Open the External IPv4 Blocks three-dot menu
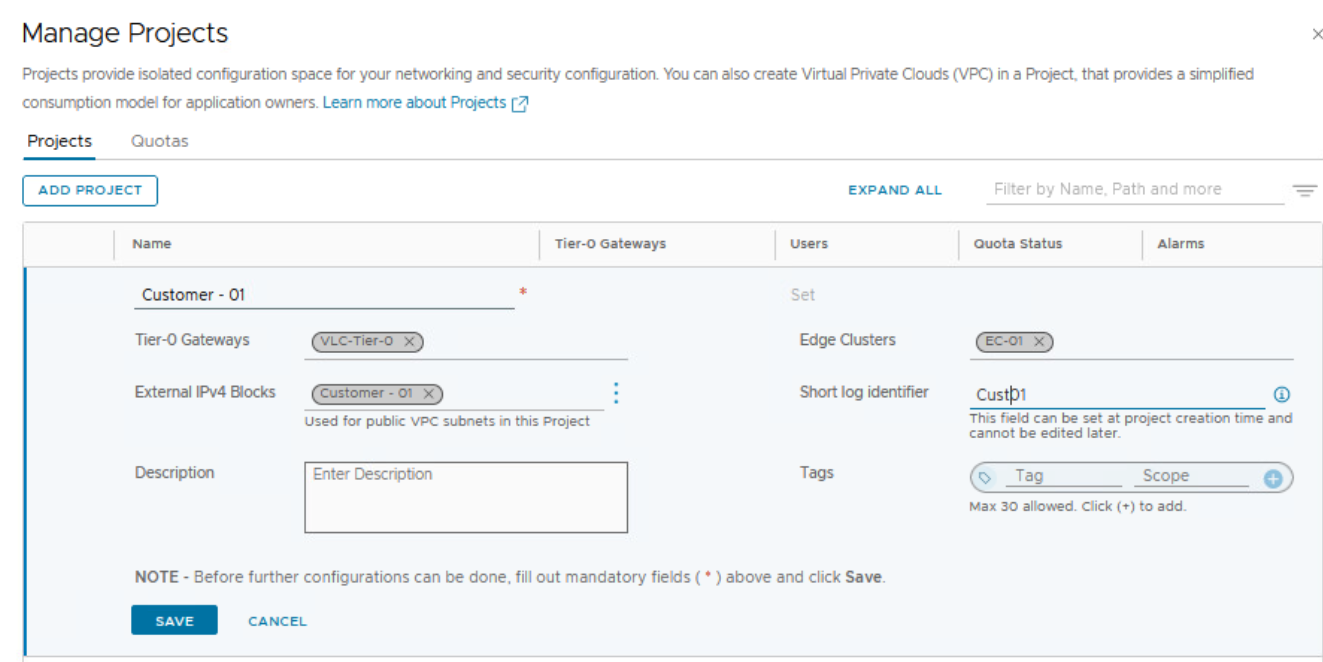 (x=616, y=393)
